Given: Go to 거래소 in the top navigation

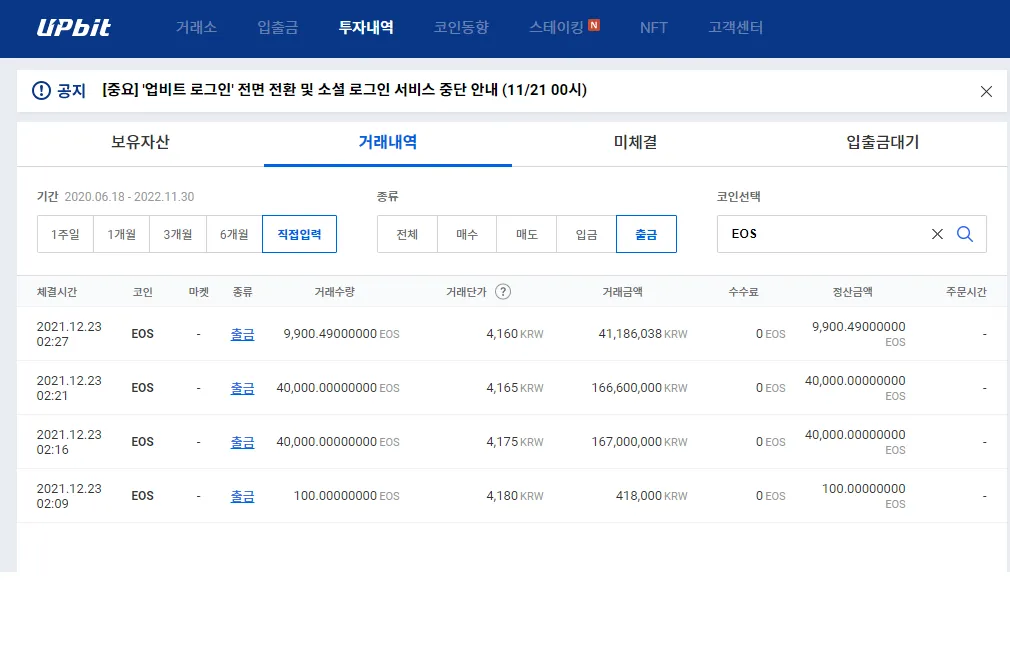Looking at the screenshot, I should coord(196,27).
